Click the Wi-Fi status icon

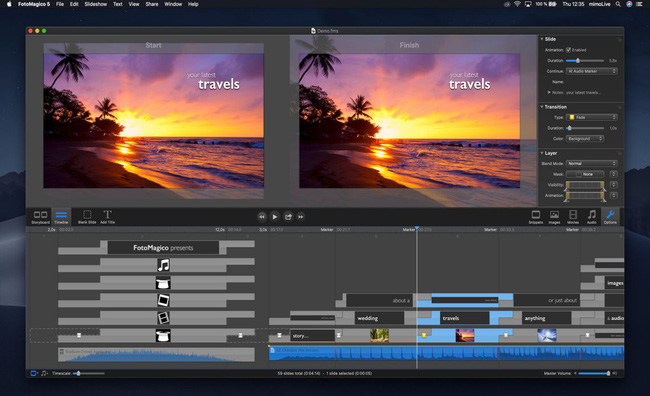tap(517, 4)
